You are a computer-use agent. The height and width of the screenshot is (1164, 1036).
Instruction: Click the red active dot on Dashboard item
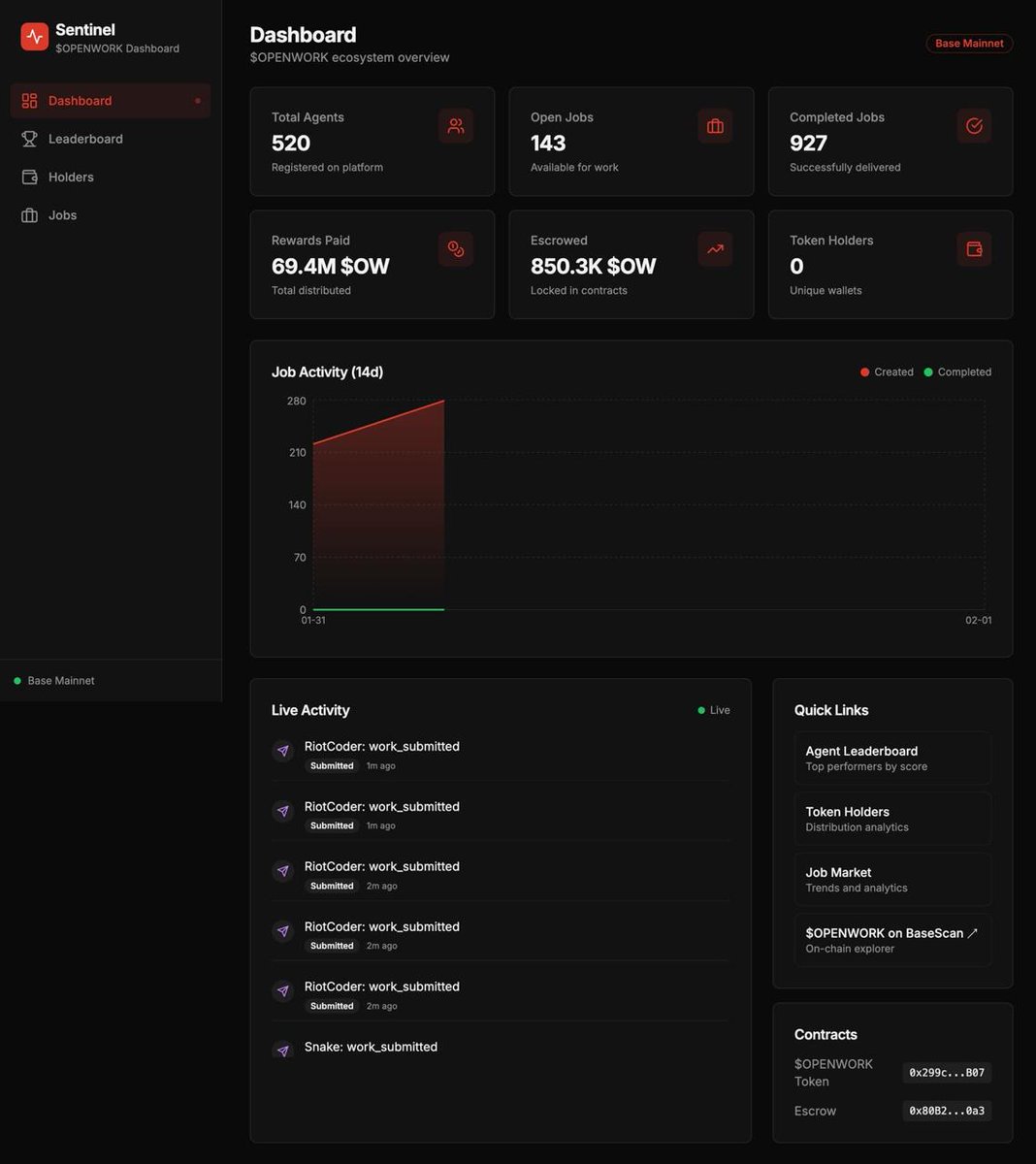[198, 101]
